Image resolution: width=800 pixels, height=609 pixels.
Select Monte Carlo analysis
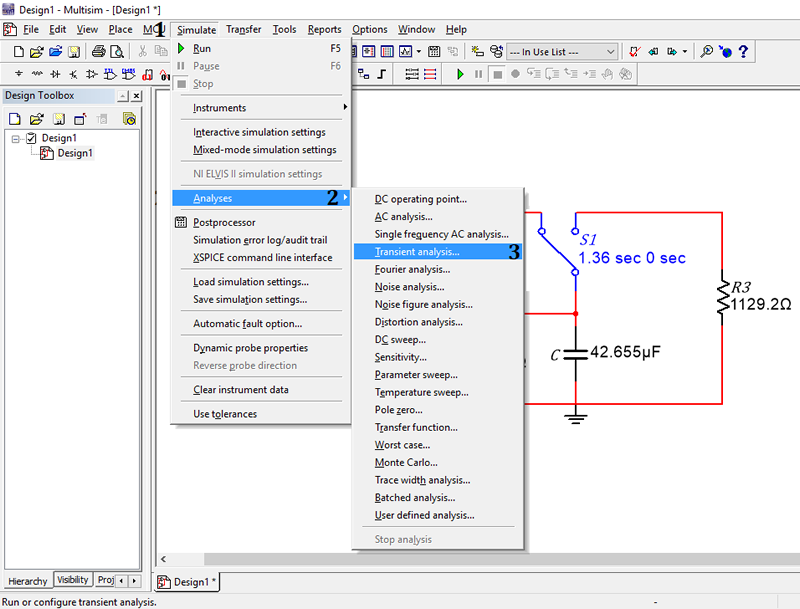pyautogui.click(x=438, y=462)
